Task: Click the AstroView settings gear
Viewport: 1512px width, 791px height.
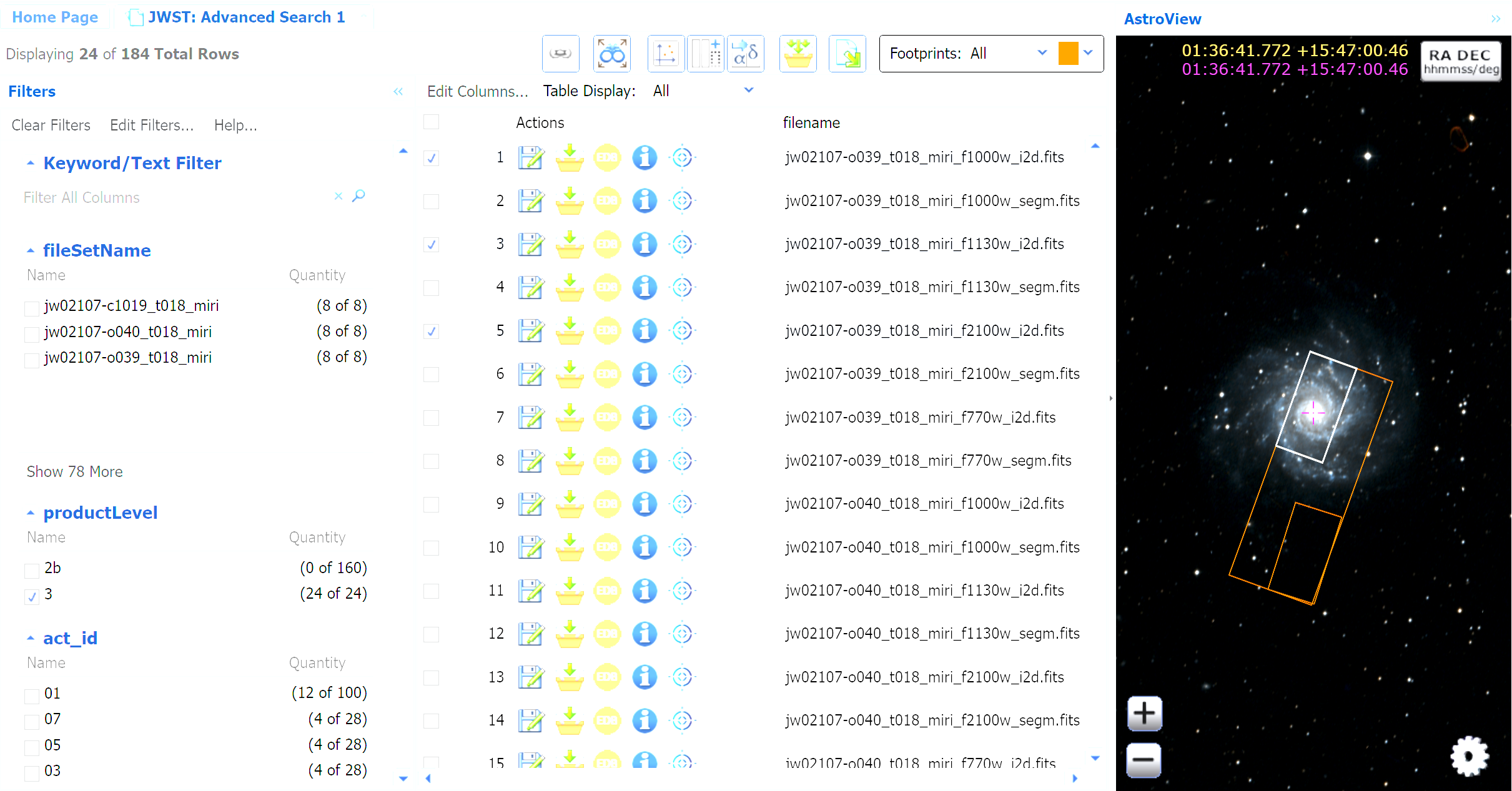Action: pyautogui.click(x=1469, y=756)
